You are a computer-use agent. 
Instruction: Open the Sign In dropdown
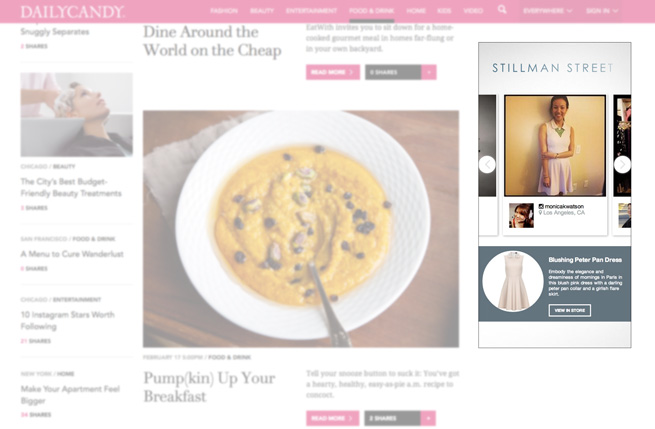602,11
